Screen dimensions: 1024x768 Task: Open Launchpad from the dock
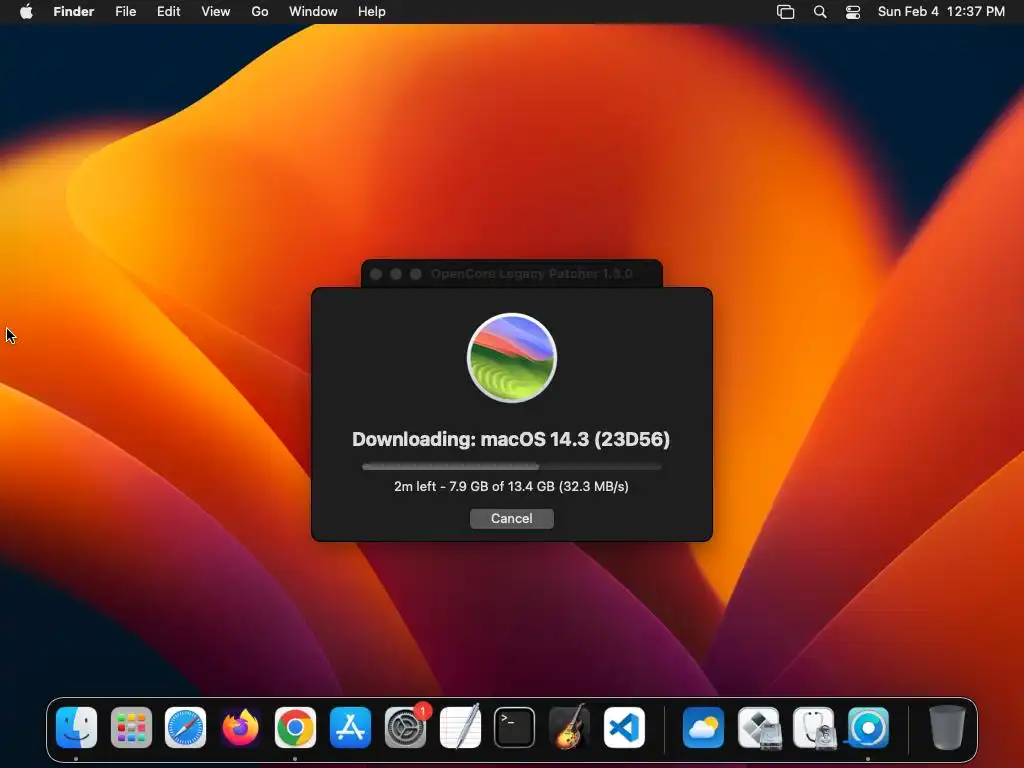tap(131, 727)
